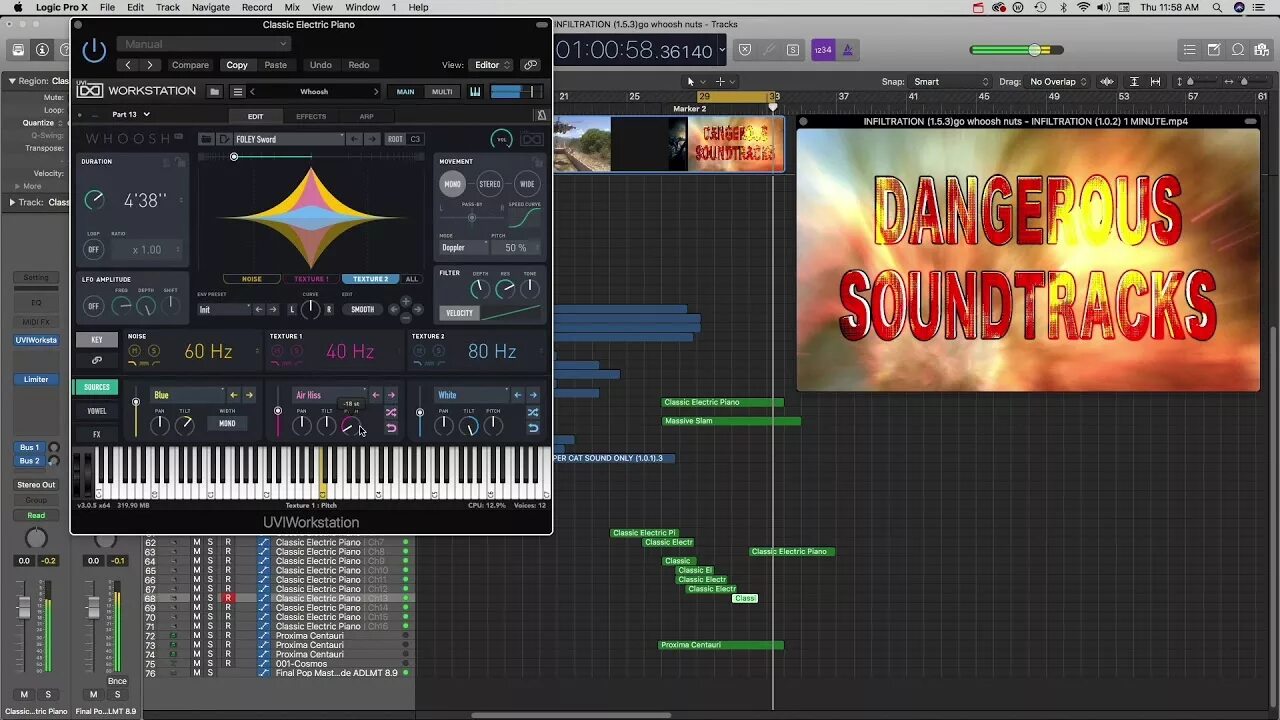Open the Doppler mode dropdown
The height and width of the screenshot is (720, 1280).
pos(464,248)
